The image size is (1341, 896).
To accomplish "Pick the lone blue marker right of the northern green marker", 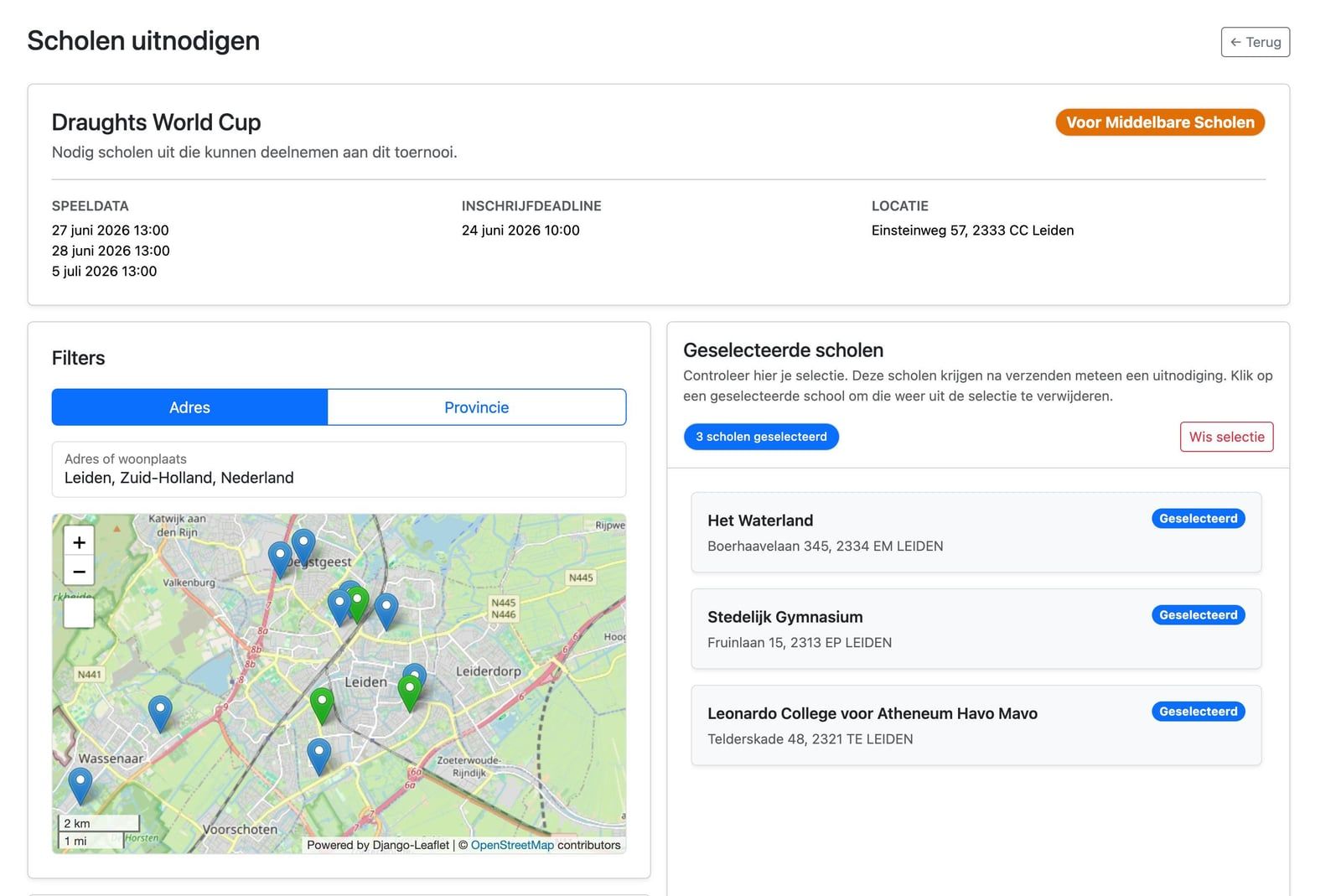I will (386, 611).
